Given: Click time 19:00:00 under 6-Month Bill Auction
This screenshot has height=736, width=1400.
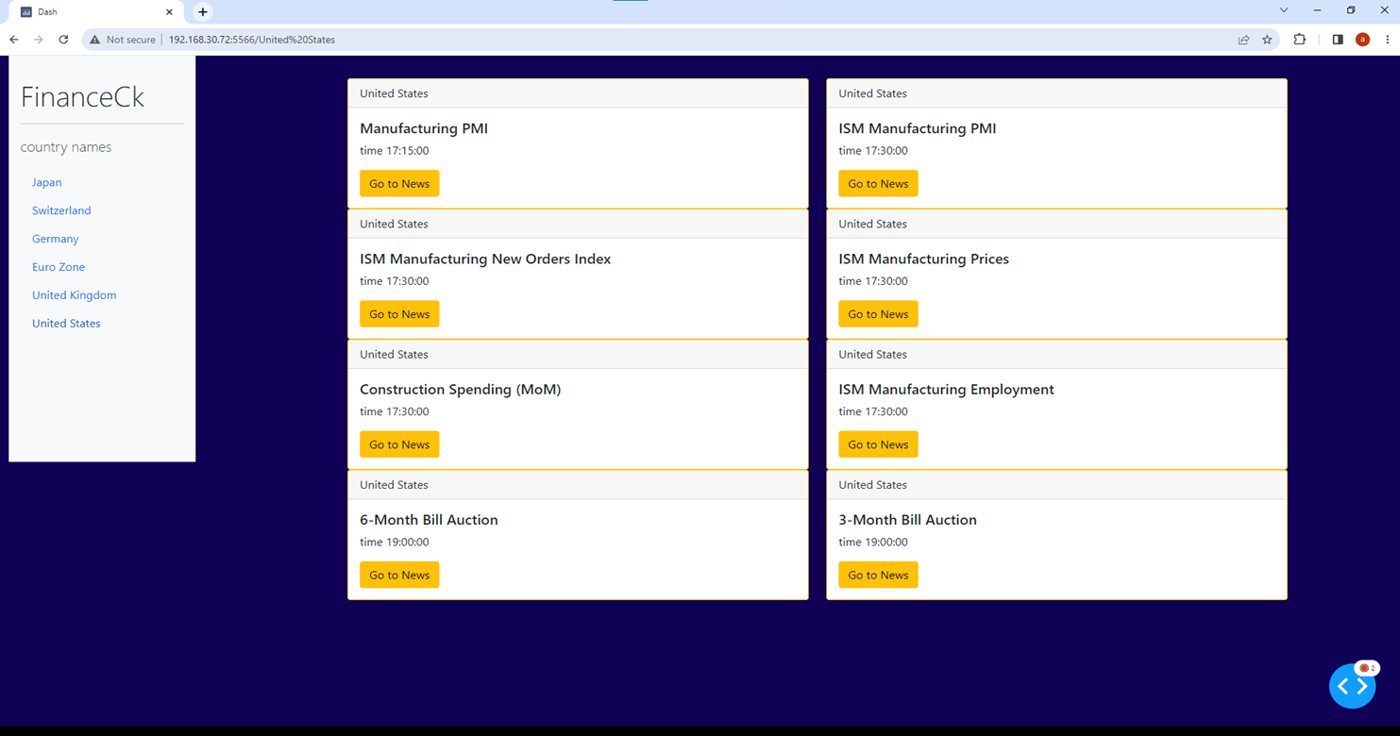Looking at the screenshot, I should 394,542.
